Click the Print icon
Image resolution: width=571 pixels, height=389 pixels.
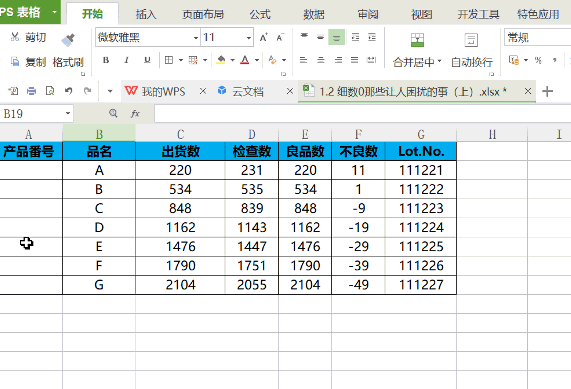click(x=31, y=91)
